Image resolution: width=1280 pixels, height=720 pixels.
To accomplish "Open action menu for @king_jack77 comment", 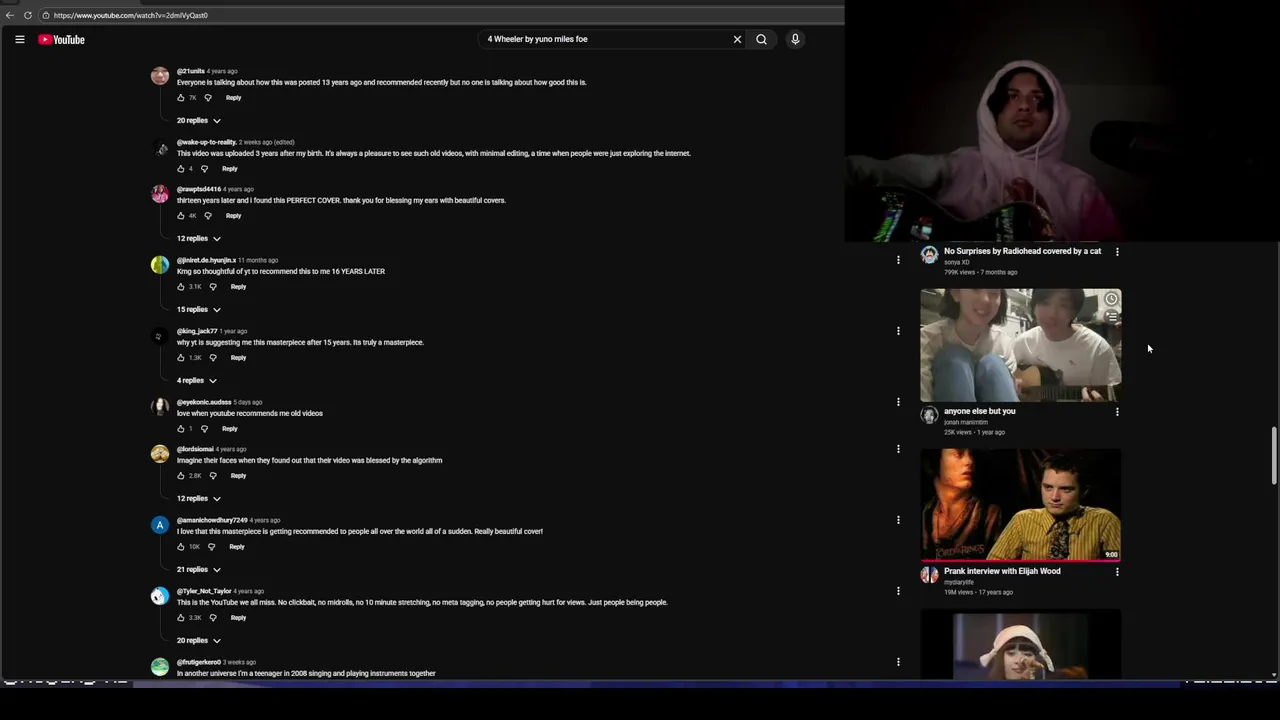I will [x=898, y=331].
